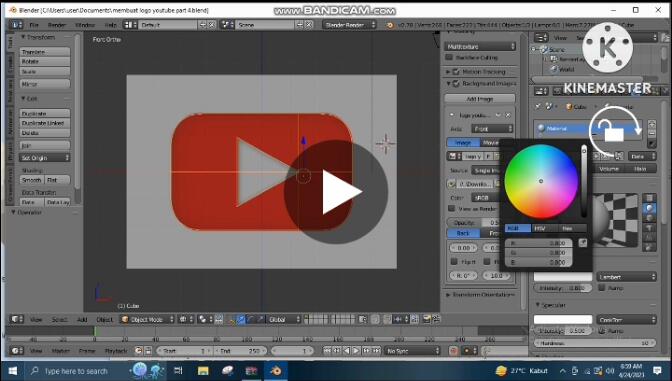The height and width of the screenshot is (381, 672).
Task: Open the Add menu in 3D header
Action: pos(82,319)
